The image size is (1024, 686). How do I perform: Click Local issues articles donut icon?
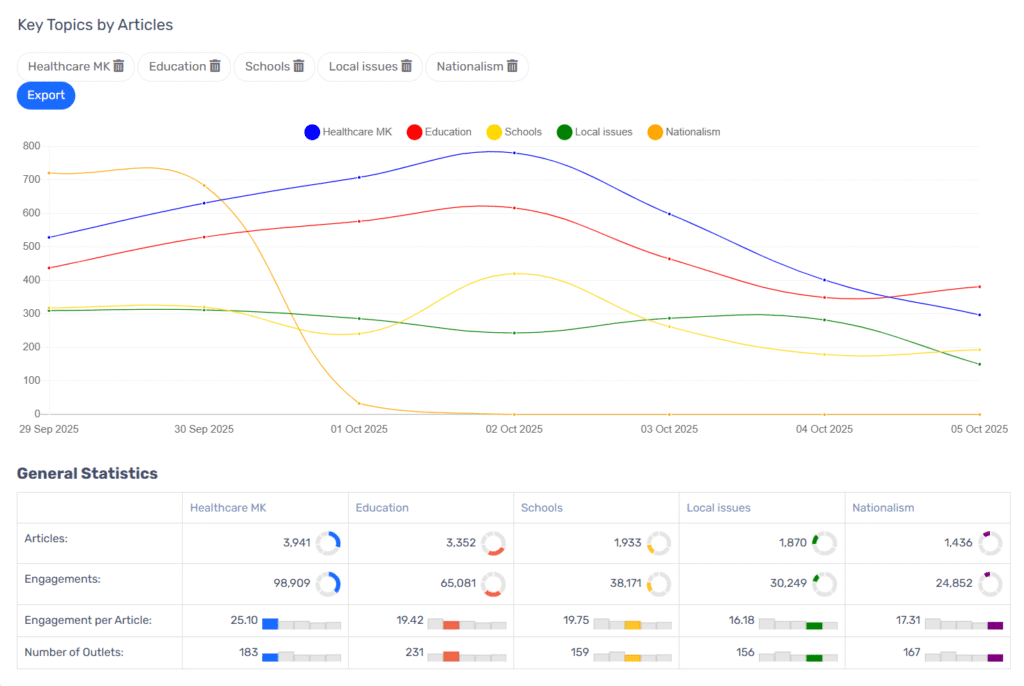[824, 543]
